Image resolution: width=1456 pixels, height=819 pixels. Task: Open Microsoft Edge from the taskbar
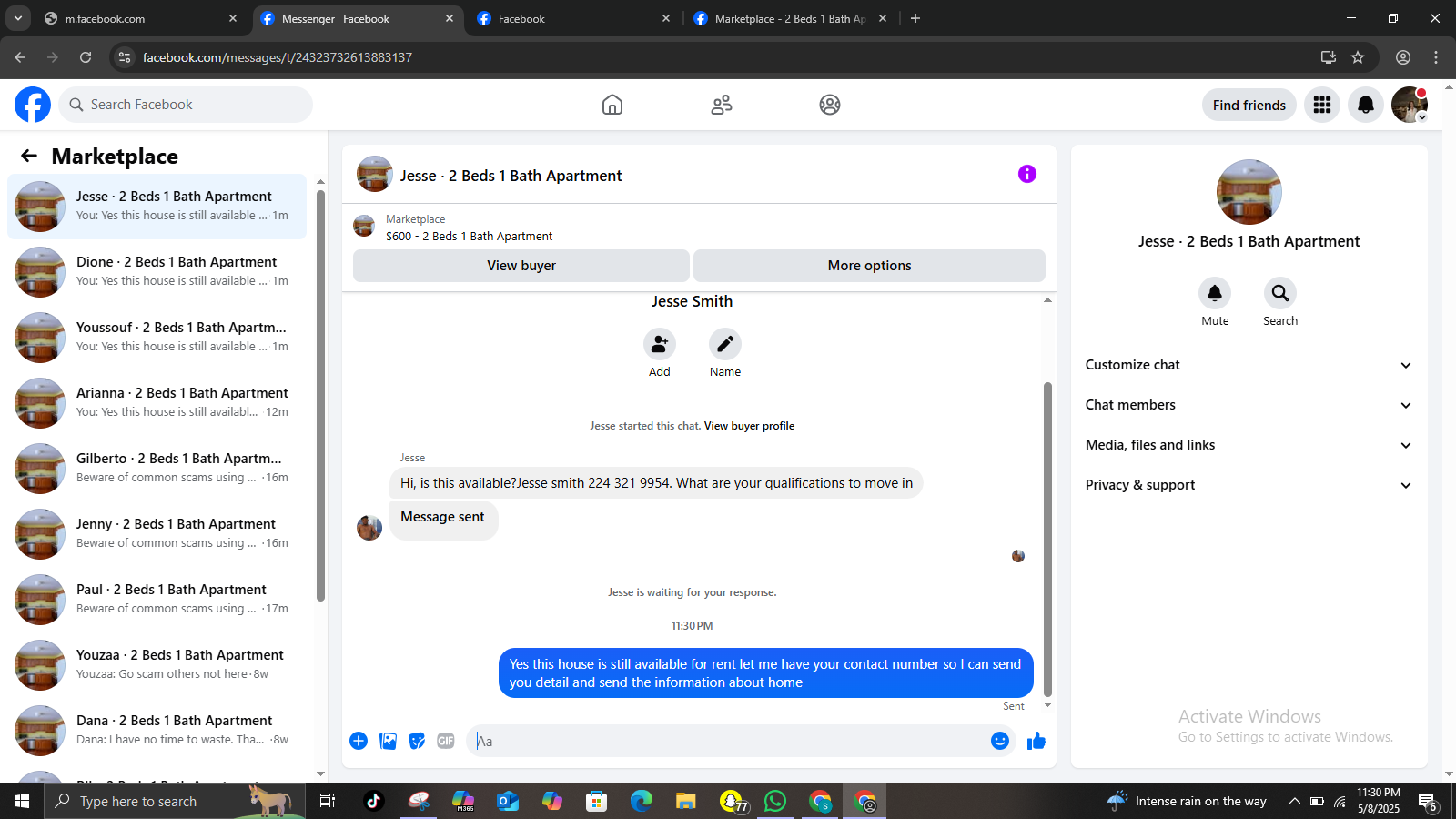coord(642,801)
